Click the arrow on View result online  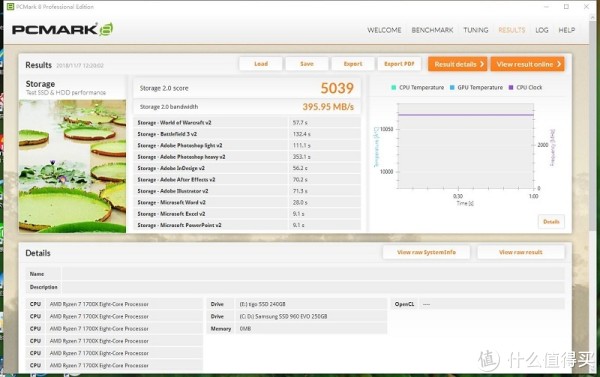click(559, 64)
